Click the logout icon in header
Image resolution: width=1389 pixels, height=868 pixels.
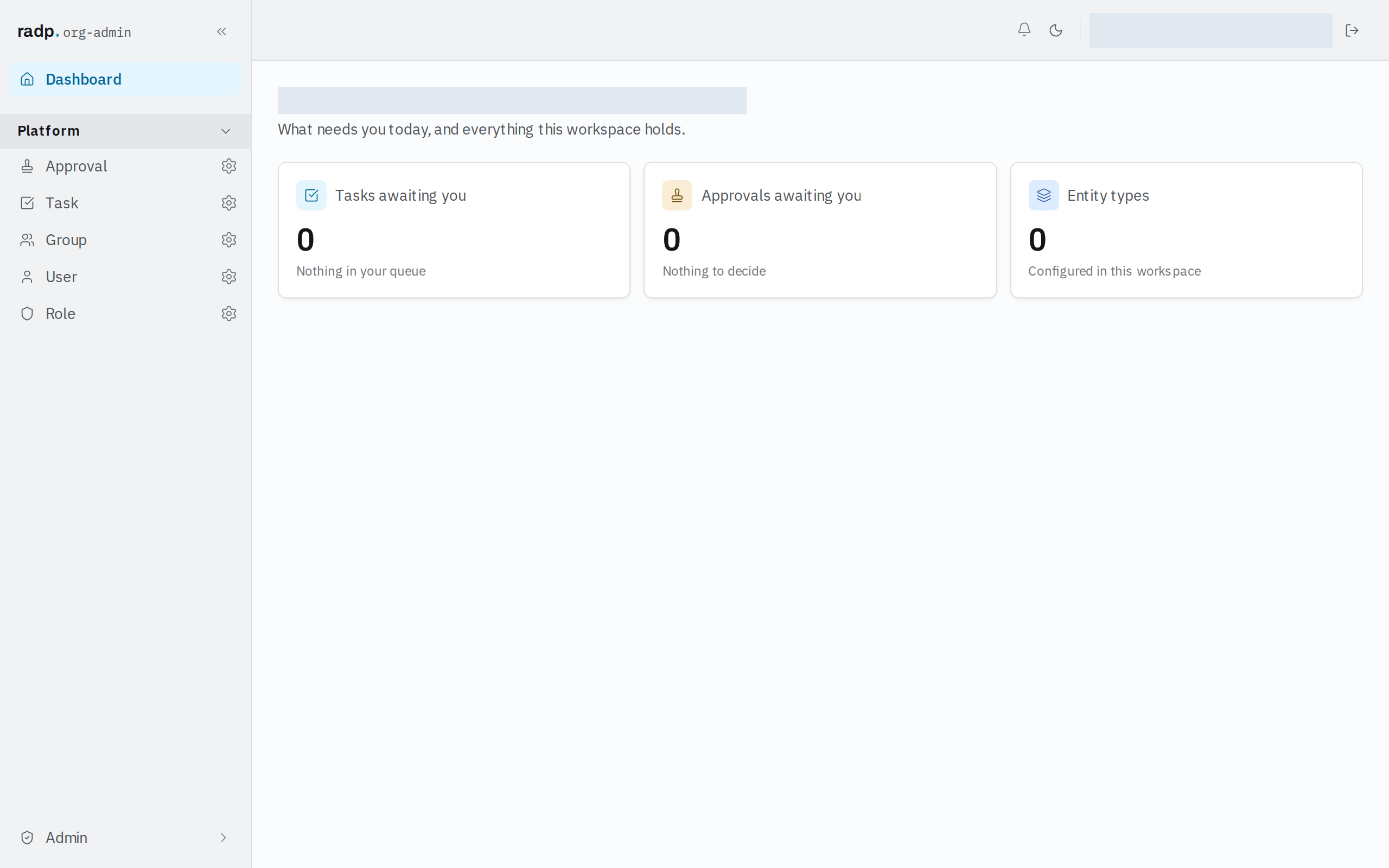pyautogui.click(x=1352, y=30)
